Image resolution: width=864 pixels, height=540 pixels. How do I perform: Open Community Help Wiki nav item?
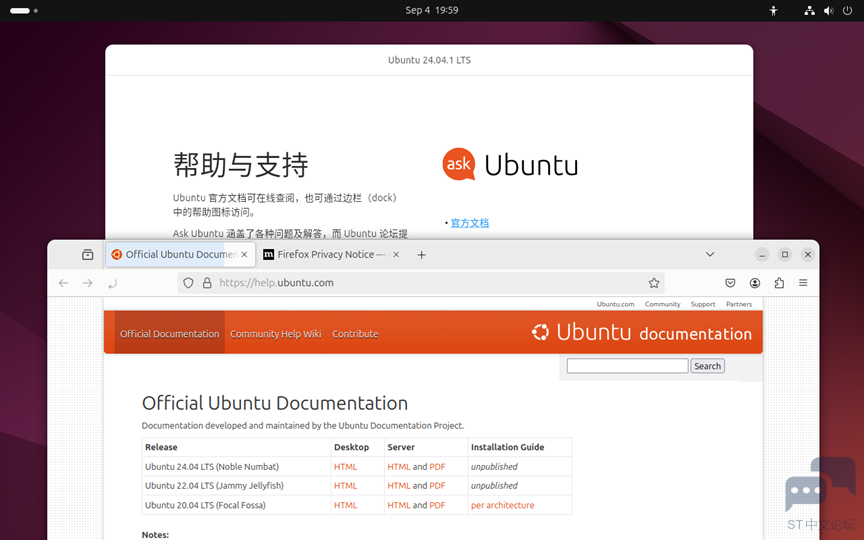276,334
